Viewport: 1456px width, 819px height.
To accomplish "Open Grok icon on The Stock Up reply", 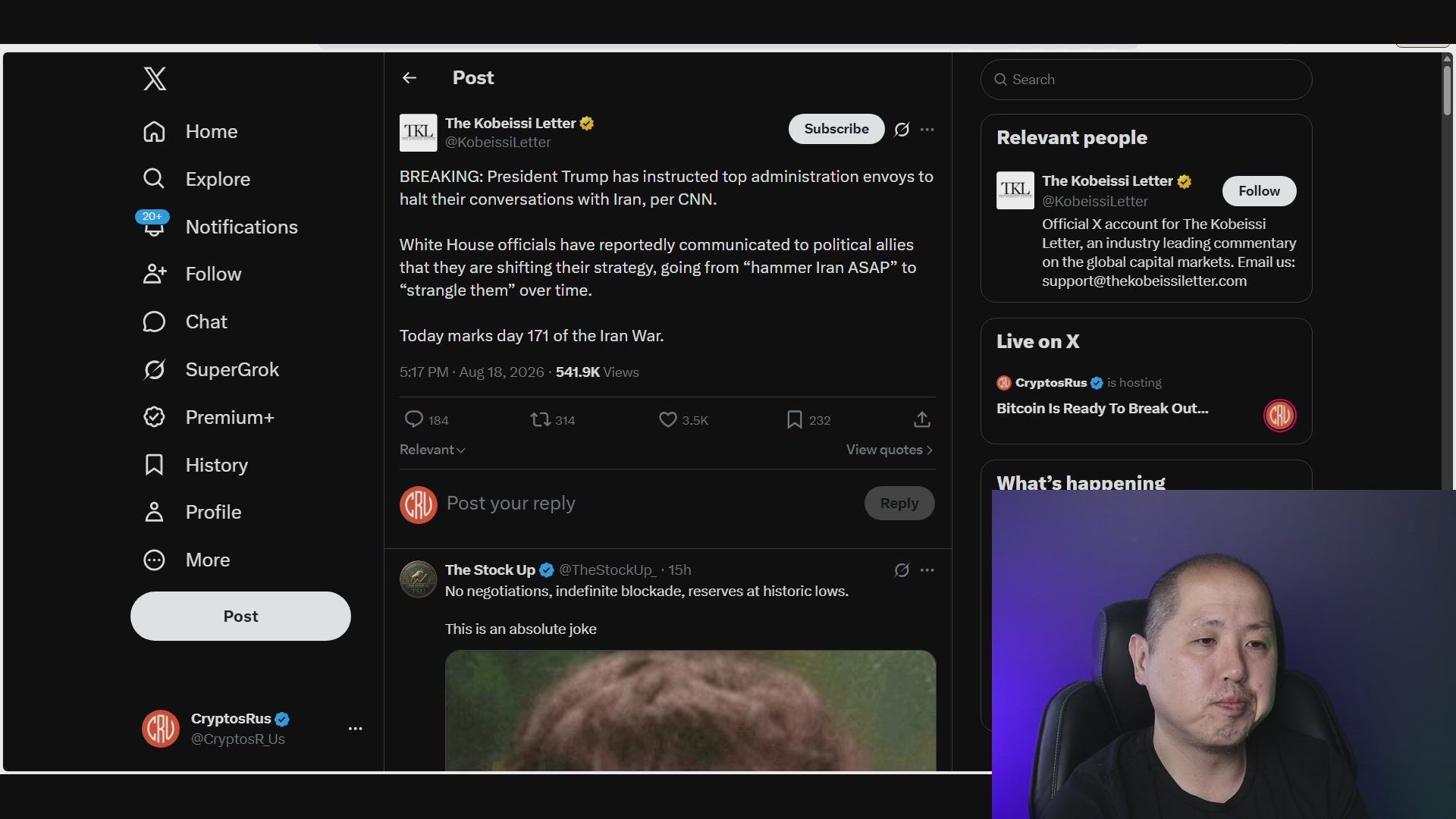I will pos(902,570).
